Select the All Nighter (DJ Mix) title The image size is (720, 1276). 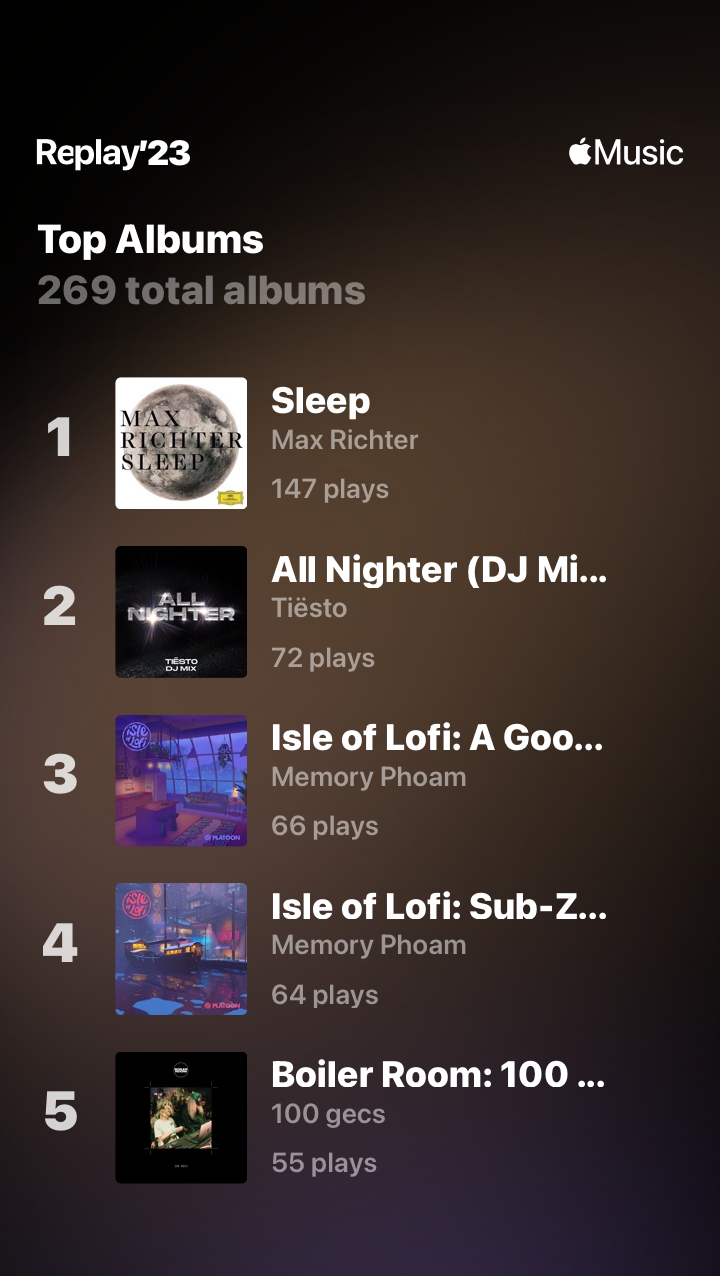(x=439, y=570)
